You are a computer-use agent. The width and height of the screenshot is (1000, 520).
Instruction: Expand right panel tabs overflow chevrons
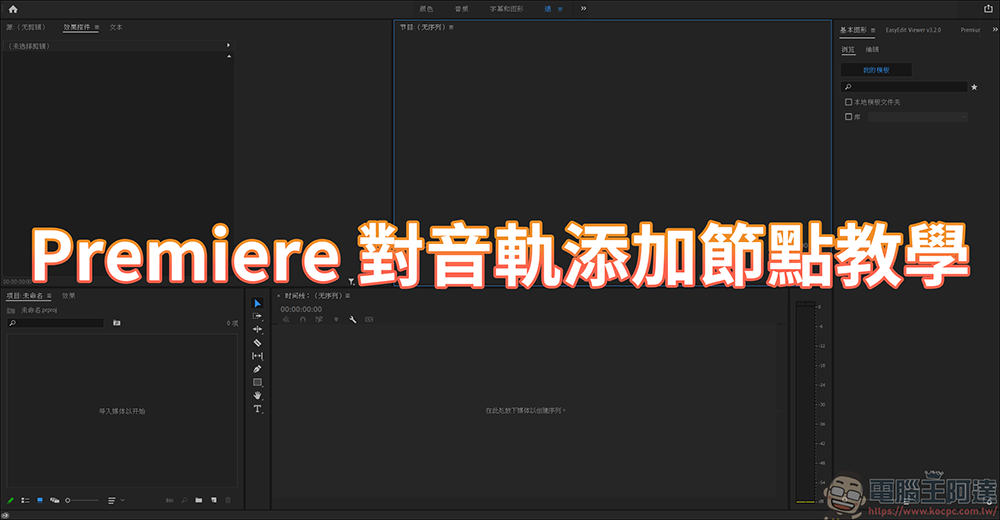pos(994,29)
